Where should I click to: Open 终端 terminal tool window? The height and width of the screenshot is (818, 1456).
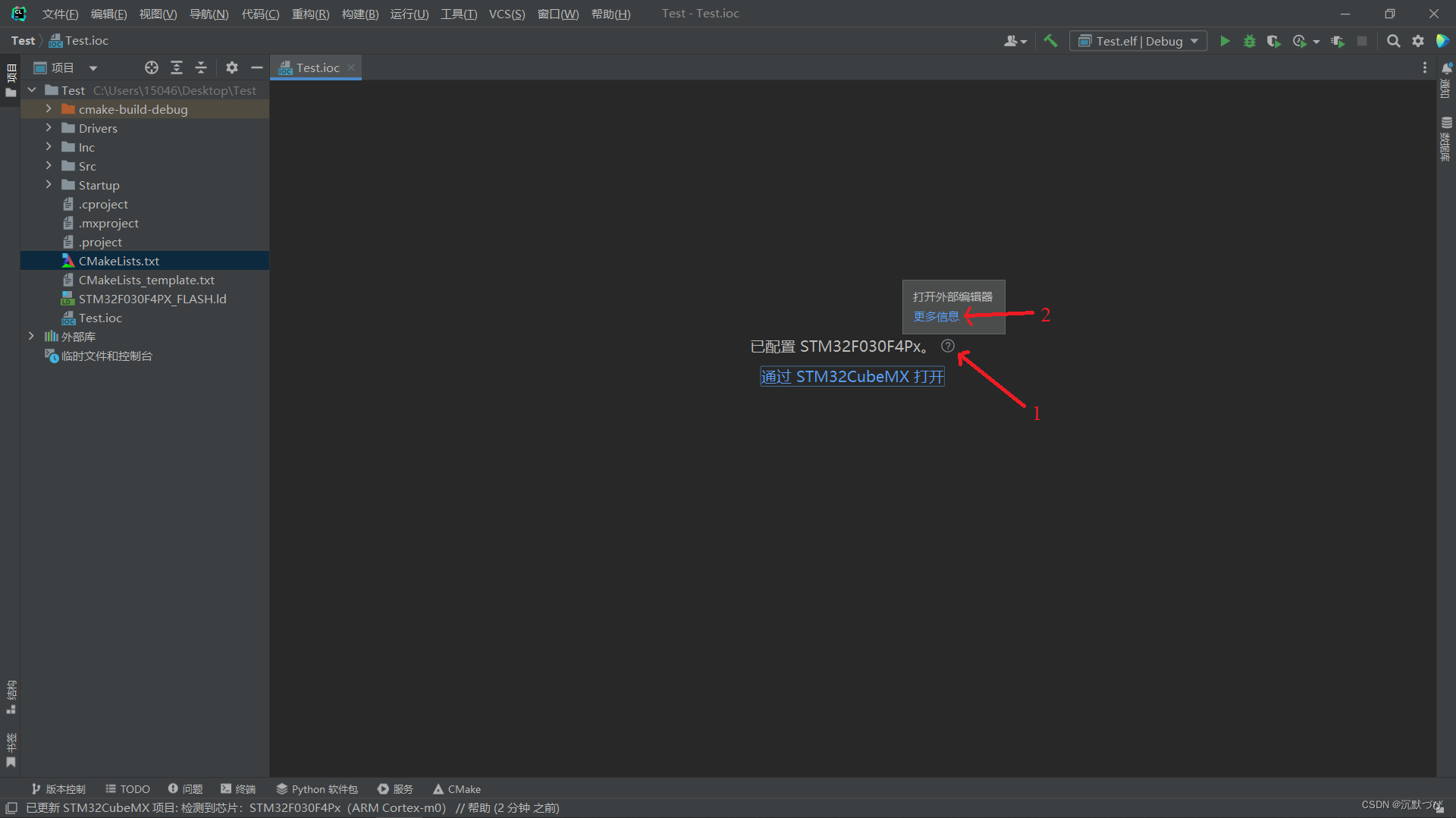coord(238,789)
